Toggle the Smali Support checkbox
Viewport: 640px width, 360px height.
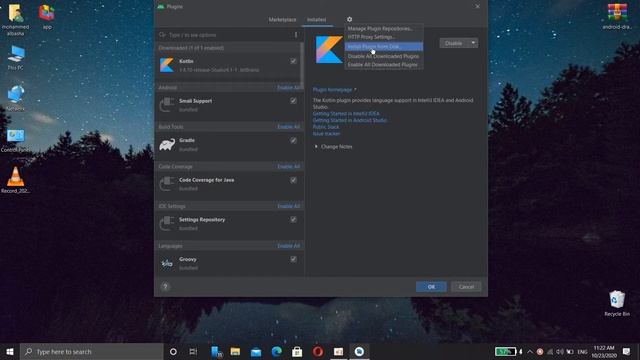[293, 100]
